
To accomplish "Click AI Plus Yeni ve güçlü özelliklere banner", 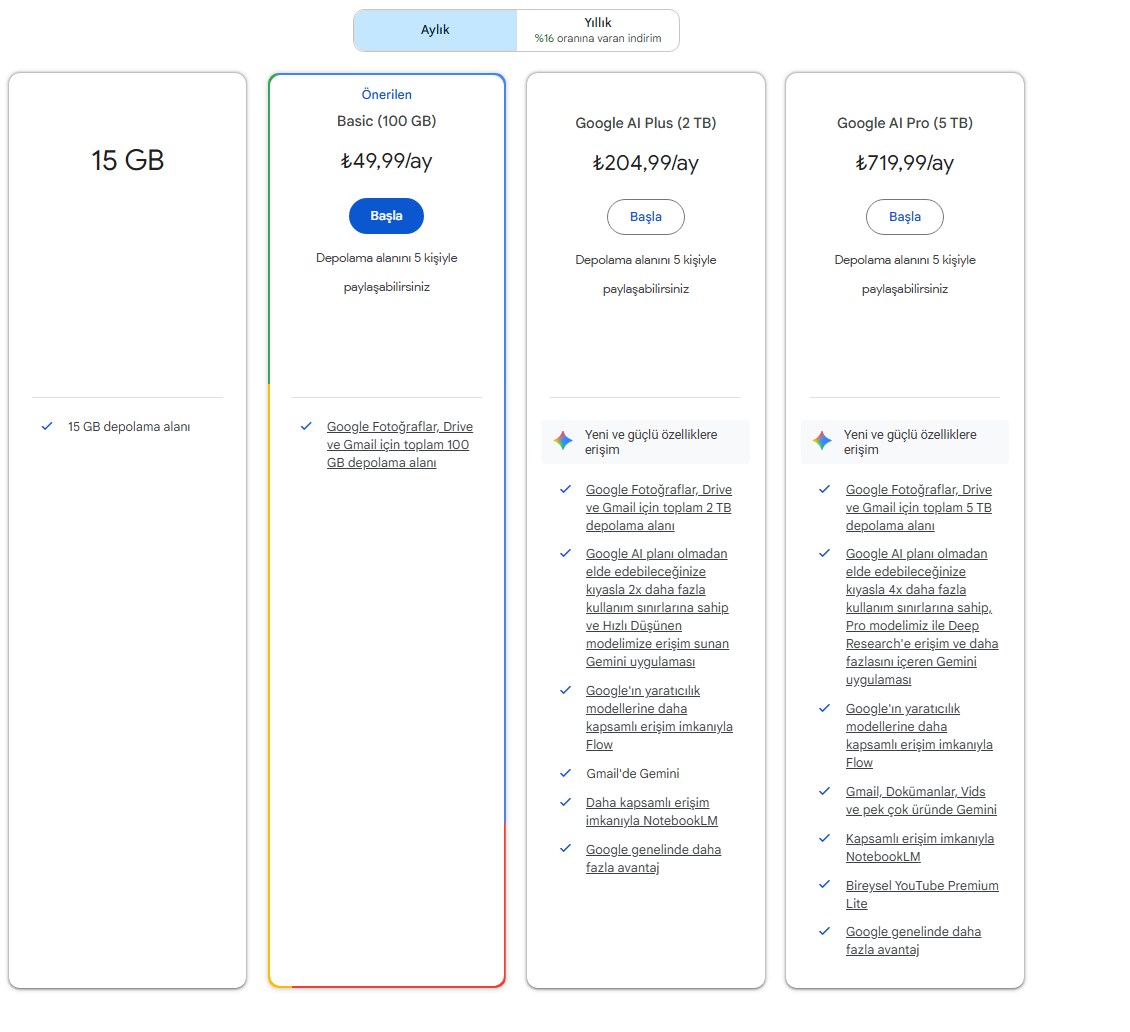I will 646,442.
